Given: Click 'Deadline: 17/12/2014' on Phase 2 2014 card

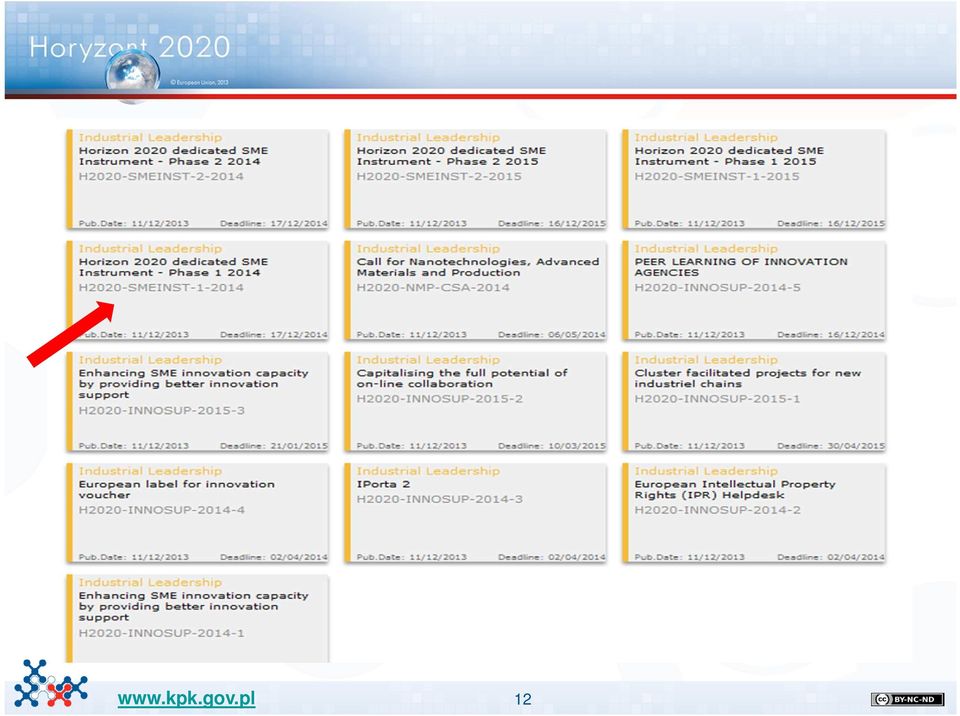Looking at the screenshot, I should [274, 224].
